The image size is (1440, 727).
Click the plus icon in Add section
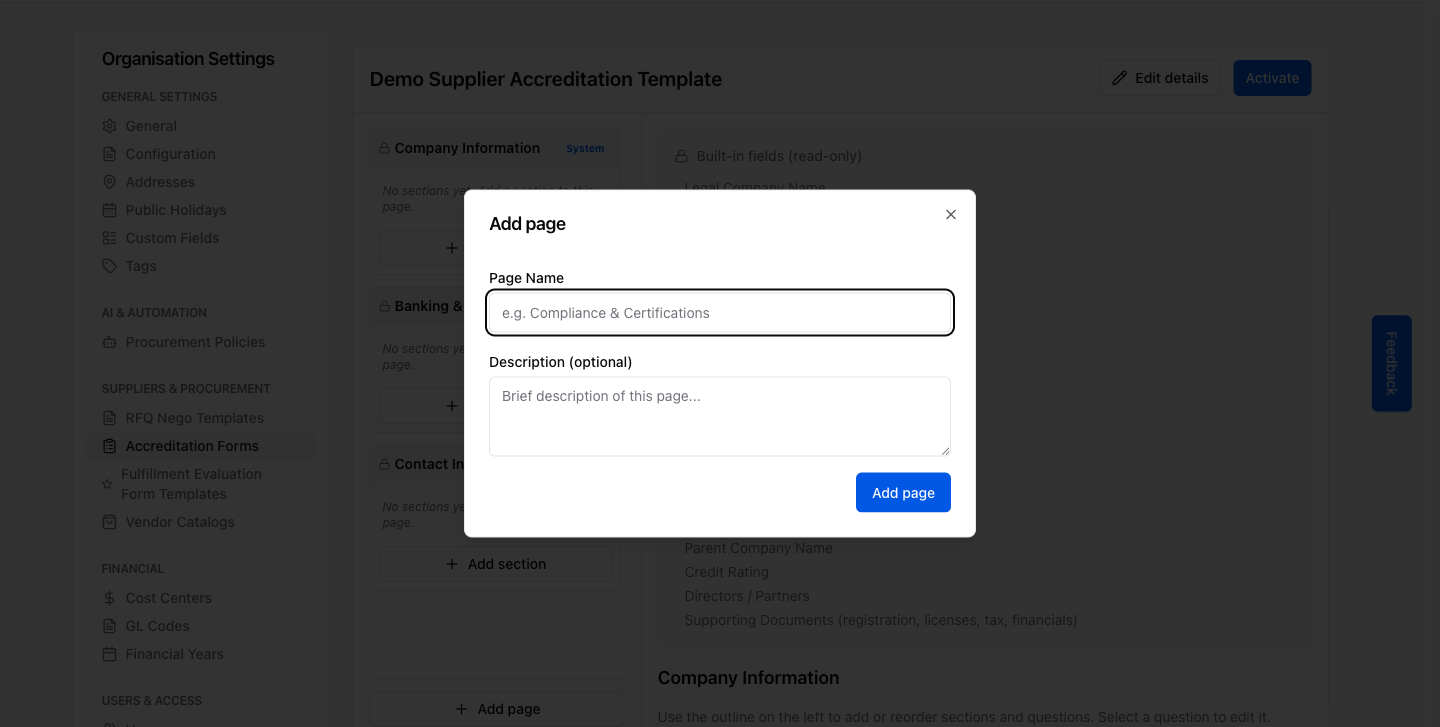(451, 564)
